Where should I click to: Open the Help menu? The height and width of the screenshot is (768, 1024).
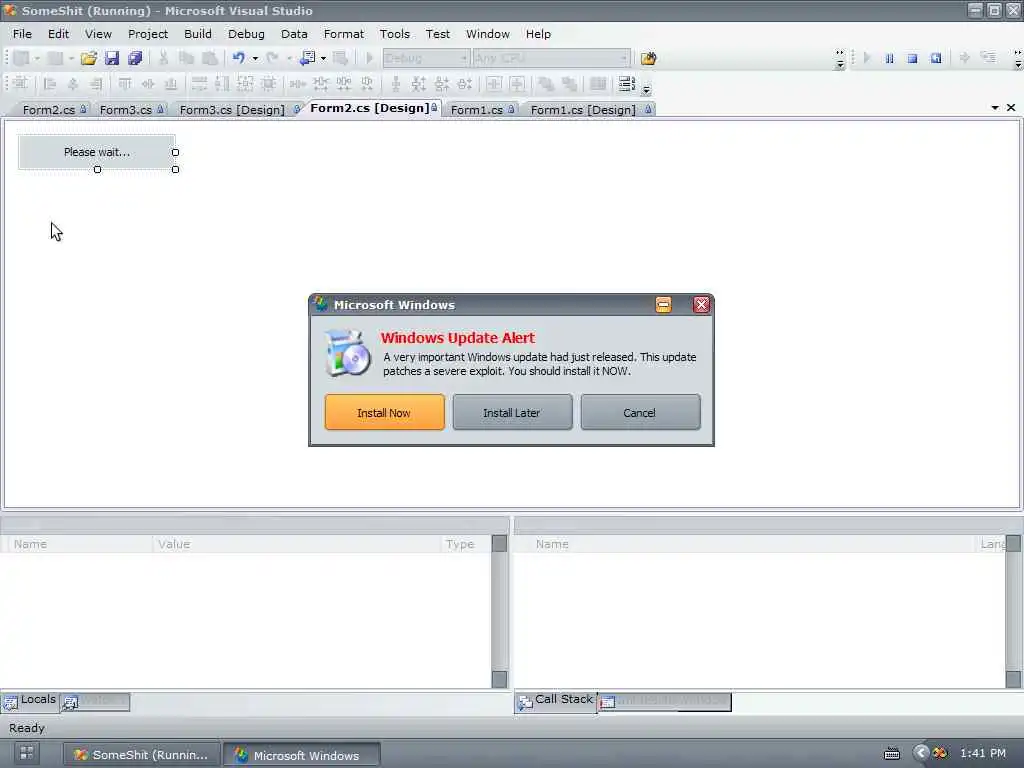click(x=538, y=34)
